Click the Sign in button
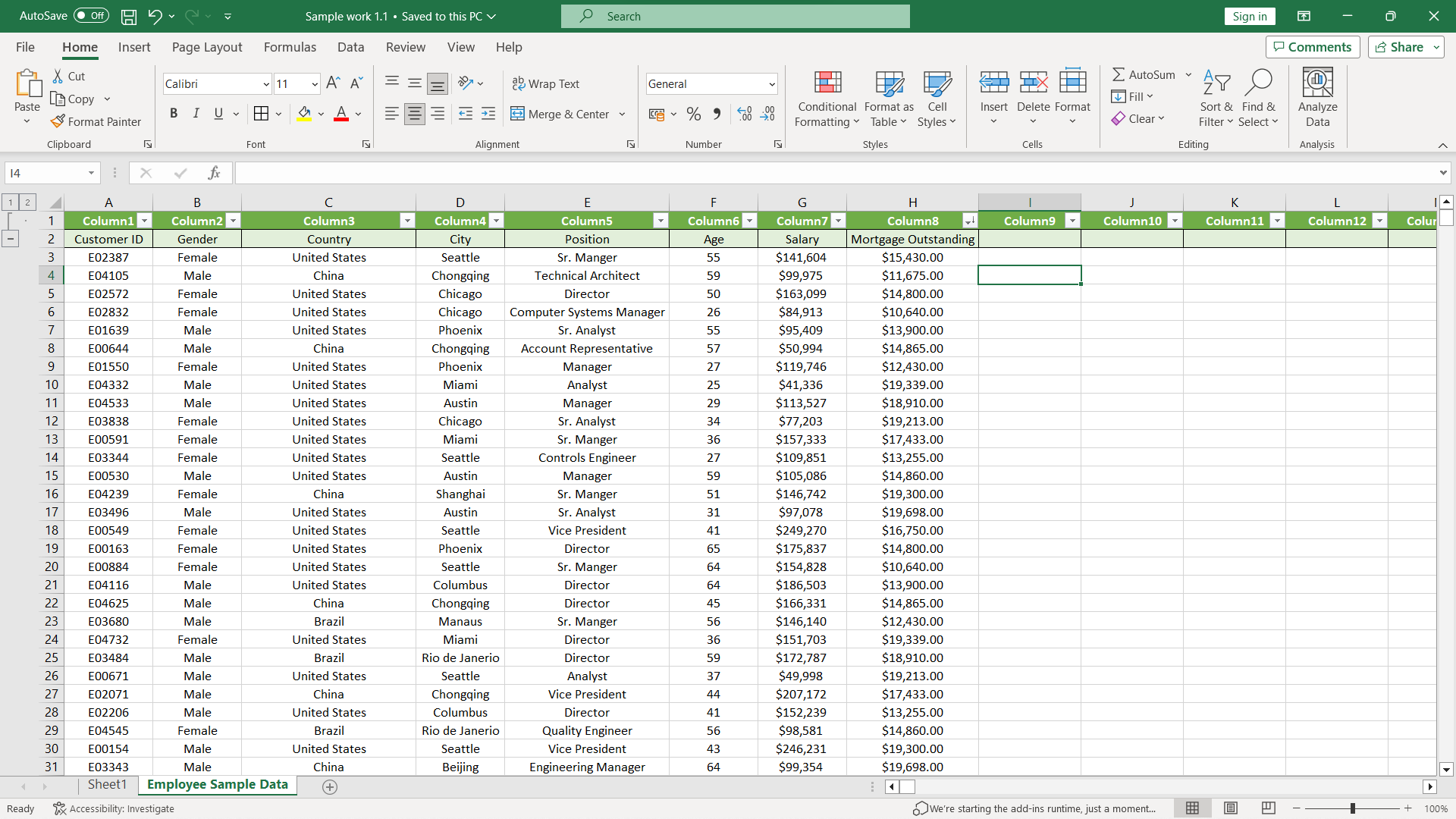 coord(1249,16)
